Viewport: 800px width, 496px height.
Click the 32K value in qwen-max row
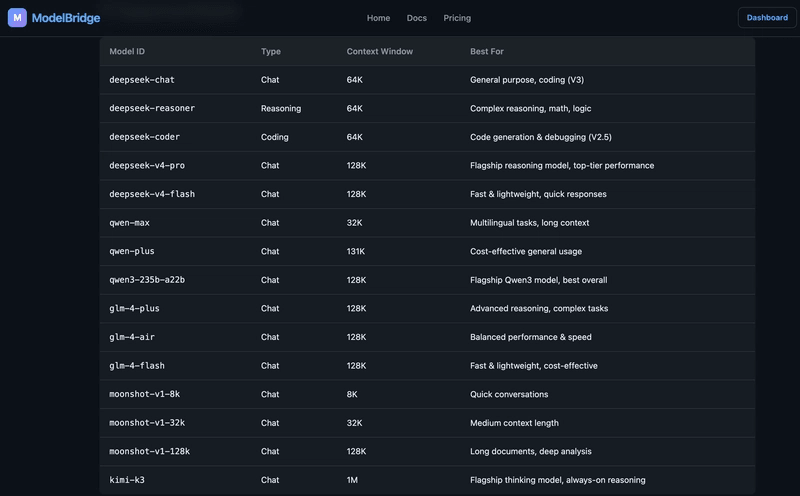[355, 222]
